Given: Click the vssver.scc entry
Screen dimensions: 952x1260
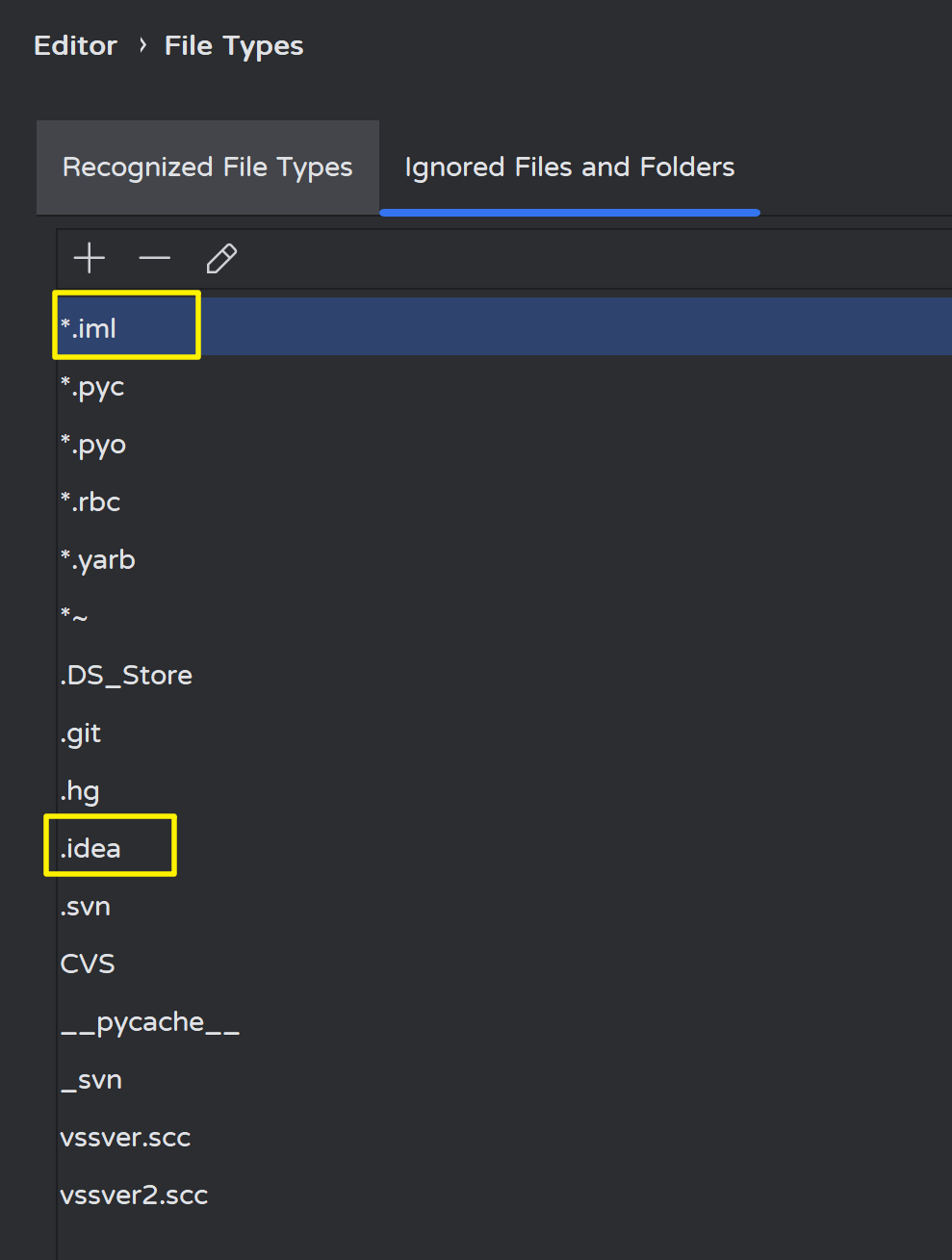Looking at the screenshot, I should (x=125, y=1138).
